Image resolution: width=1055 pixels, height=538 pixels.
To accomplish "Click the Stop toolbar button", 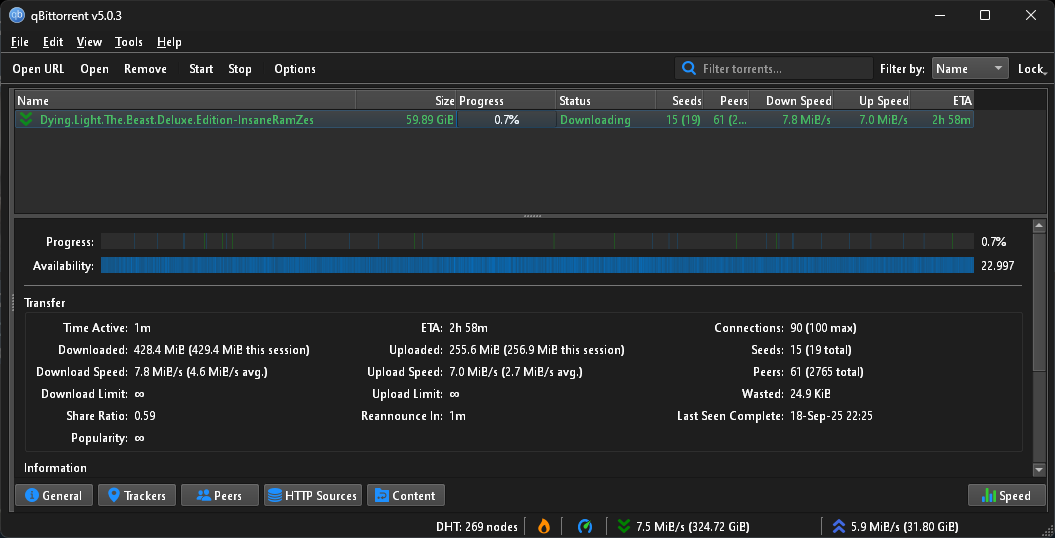I will (x=240, y=69).
